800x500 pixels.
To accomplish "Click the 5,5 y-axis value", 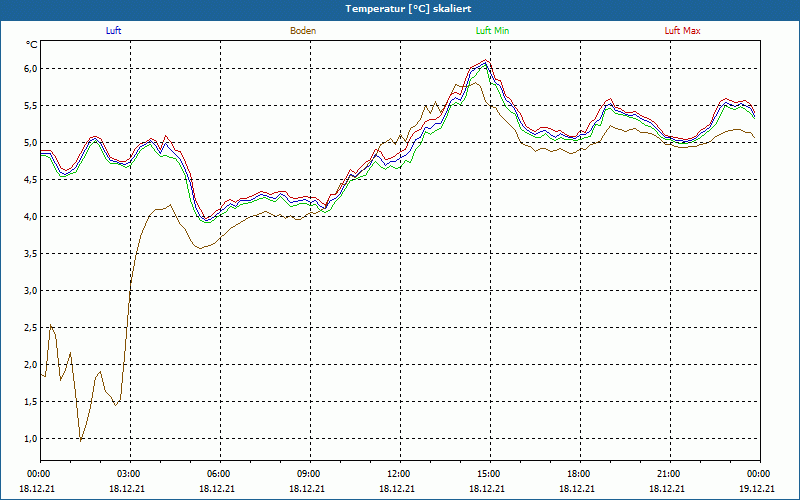I will pos(31,106).
